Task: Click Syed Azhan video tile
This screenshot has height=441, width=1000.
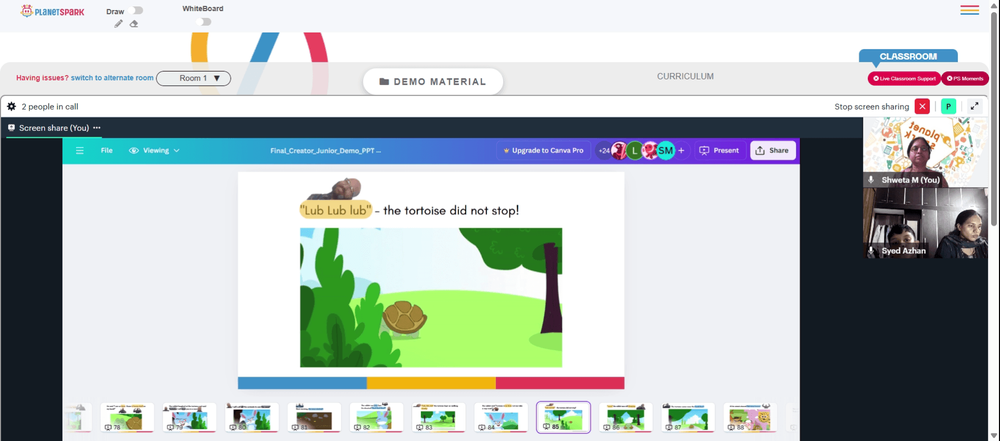Action: (924, 223)
